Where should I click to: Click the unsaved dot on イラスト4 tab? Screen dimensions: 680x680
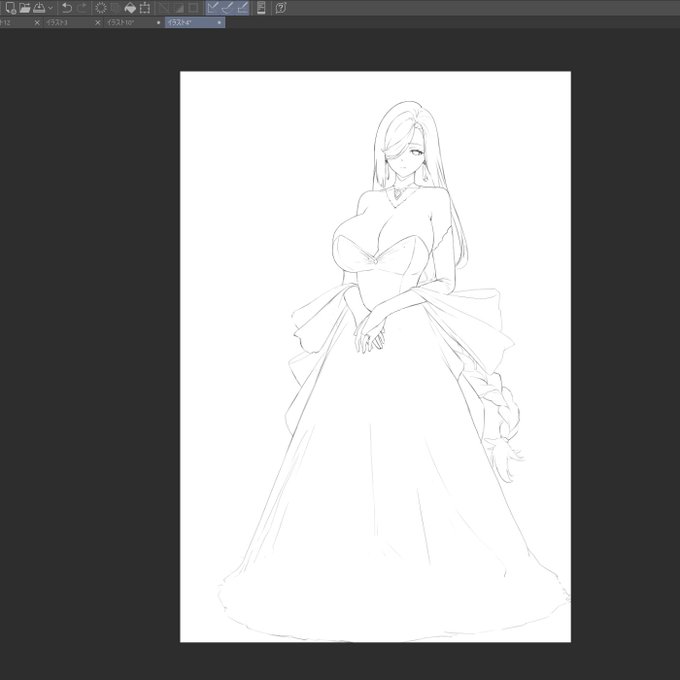[x=219, y=22]
